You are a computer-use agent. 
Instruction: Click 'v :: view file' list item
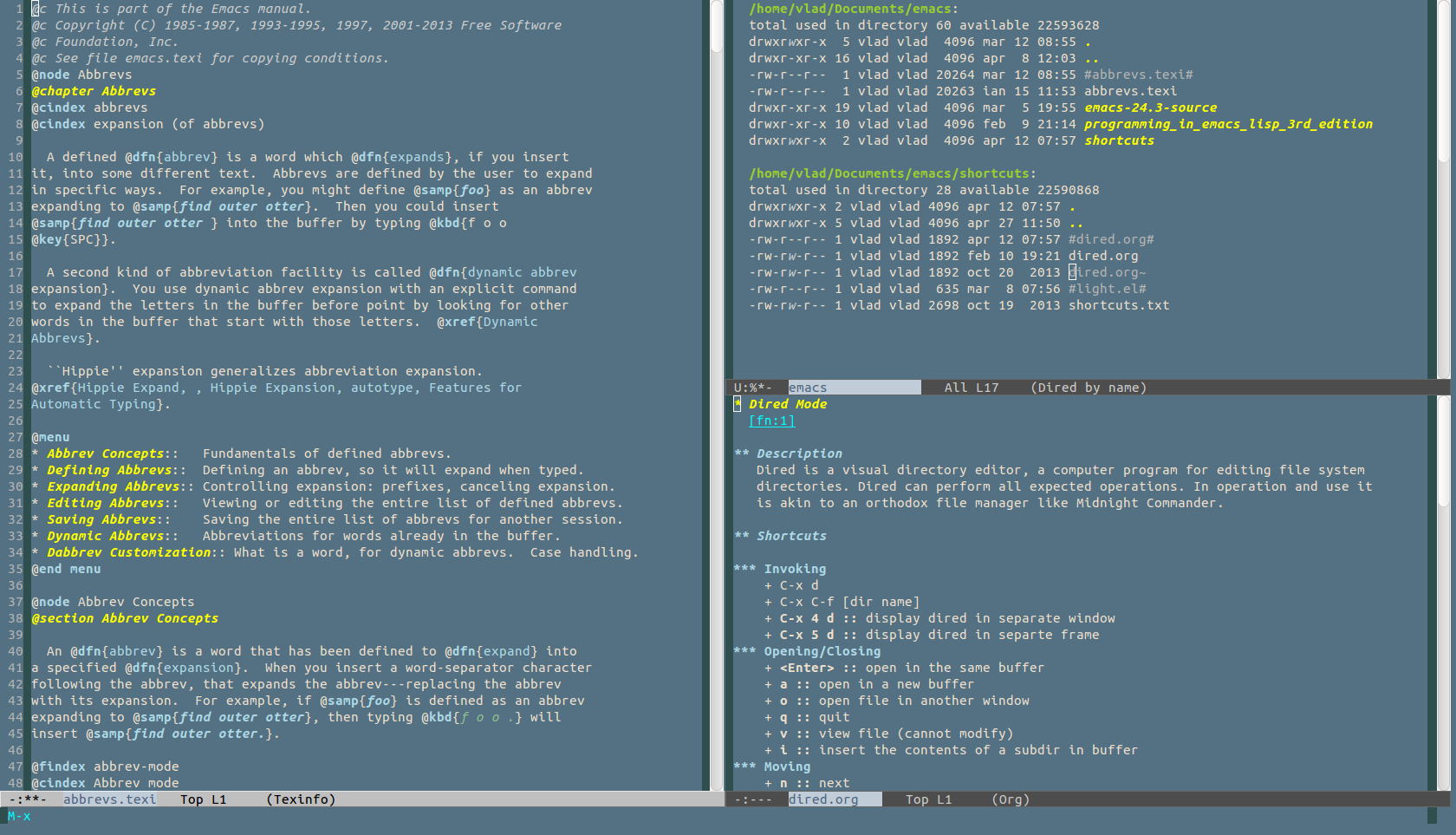click(x=888, y=734)
